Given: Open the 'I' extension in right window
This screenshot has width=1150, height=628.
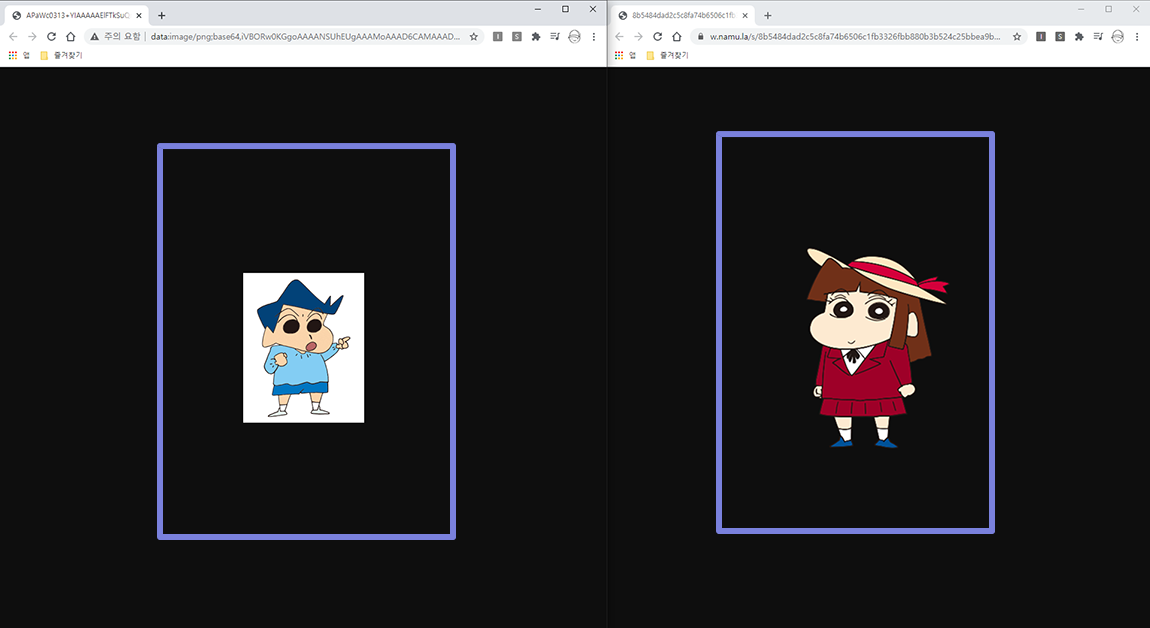Looking at the screenshot, I should [x=1041, y=37].
